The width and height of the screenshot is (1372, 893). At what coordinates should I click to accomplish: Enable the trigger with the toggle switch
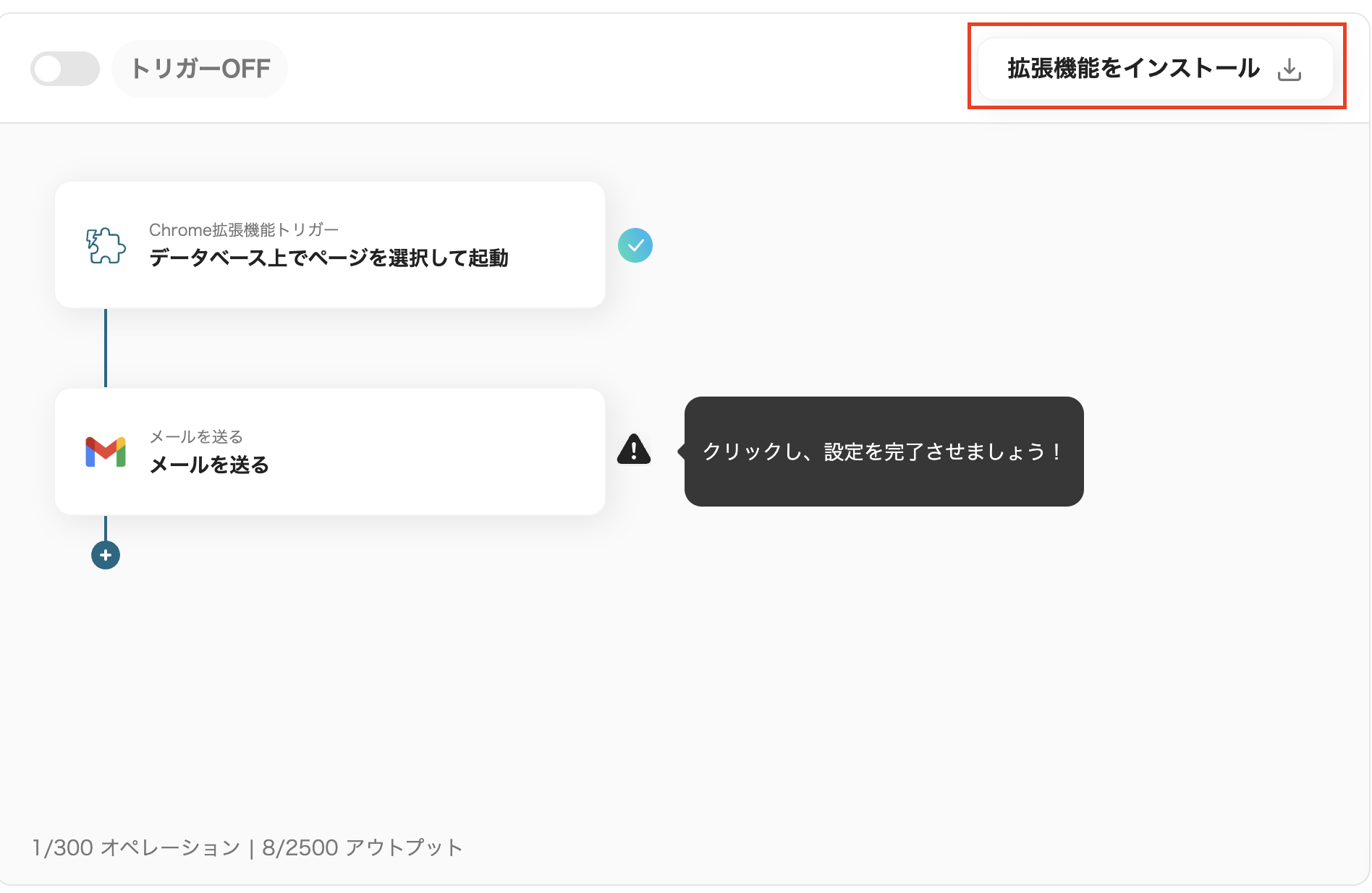point(64,67)
